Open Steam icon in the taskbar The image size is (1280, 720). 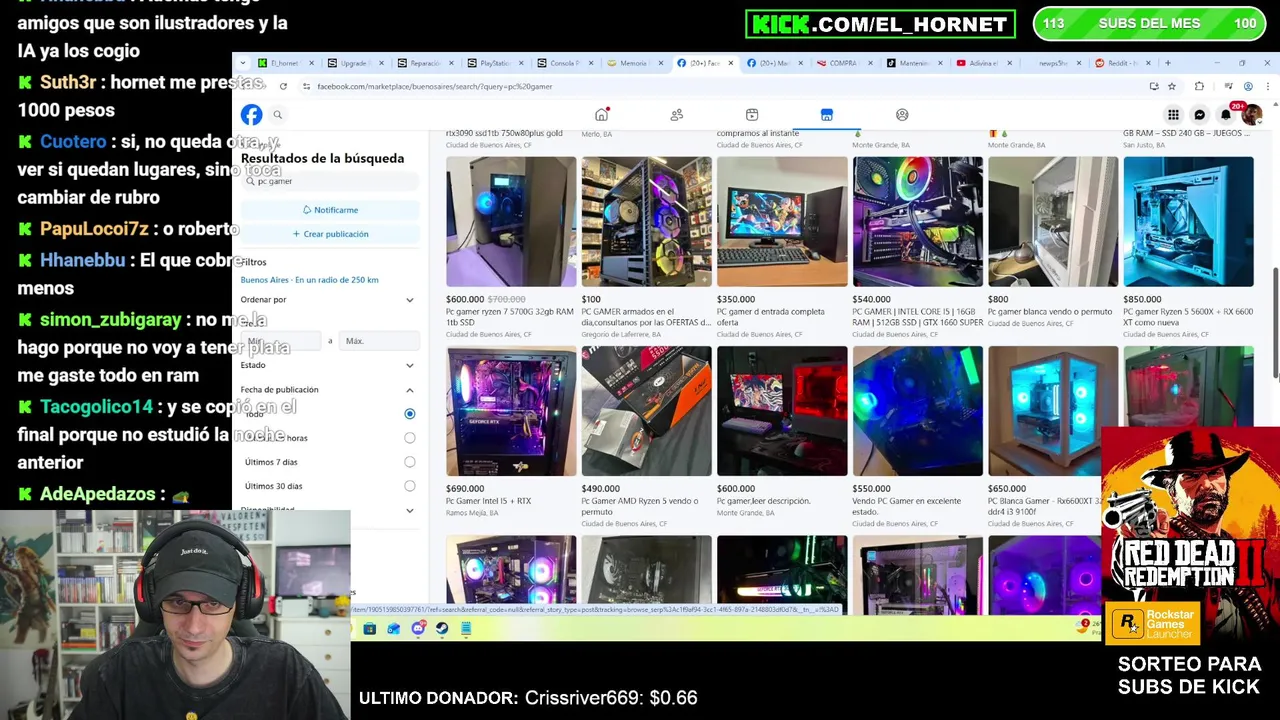(x=442, y=629)
